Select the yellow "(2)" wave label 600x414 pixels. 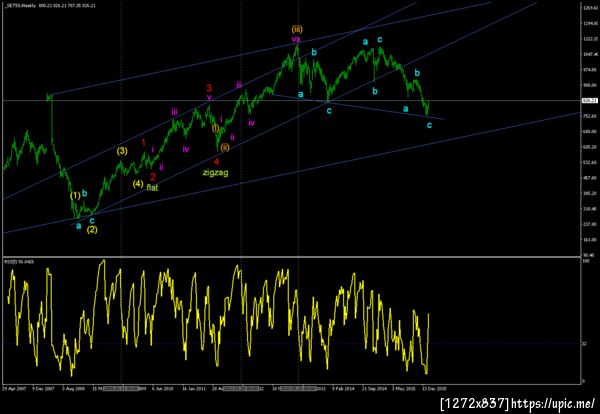92,230
